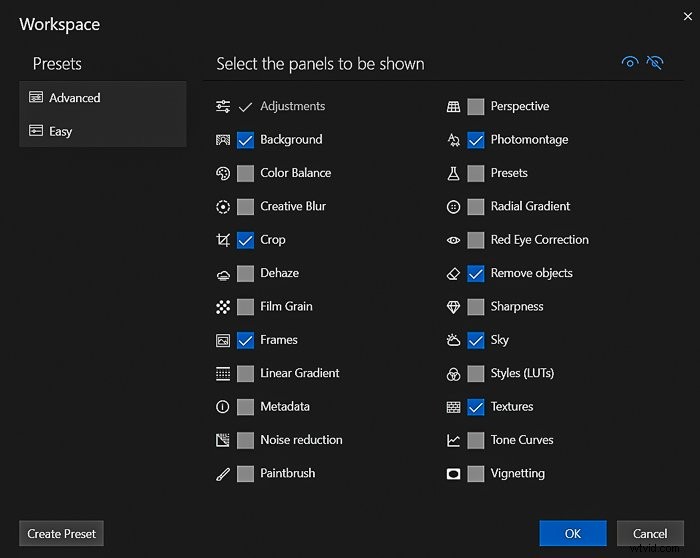Click the Vignetting icon

pyautogui.click(x=453, y=474)
